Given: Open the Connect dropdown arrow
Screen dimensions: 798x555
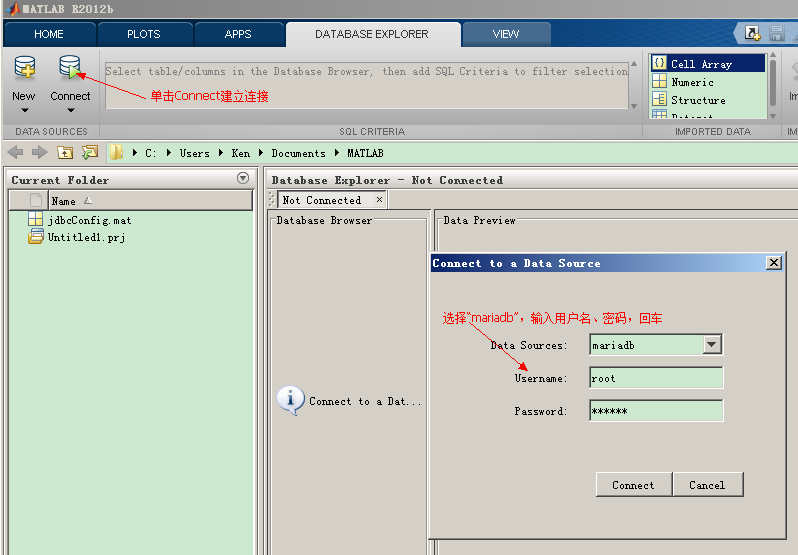Looking at the screenshot, I should click(71, 110).
